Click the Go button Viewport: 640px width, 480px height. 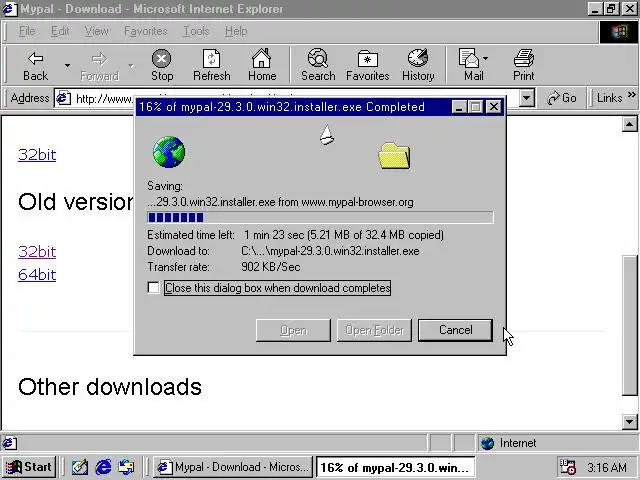point(562,98)
